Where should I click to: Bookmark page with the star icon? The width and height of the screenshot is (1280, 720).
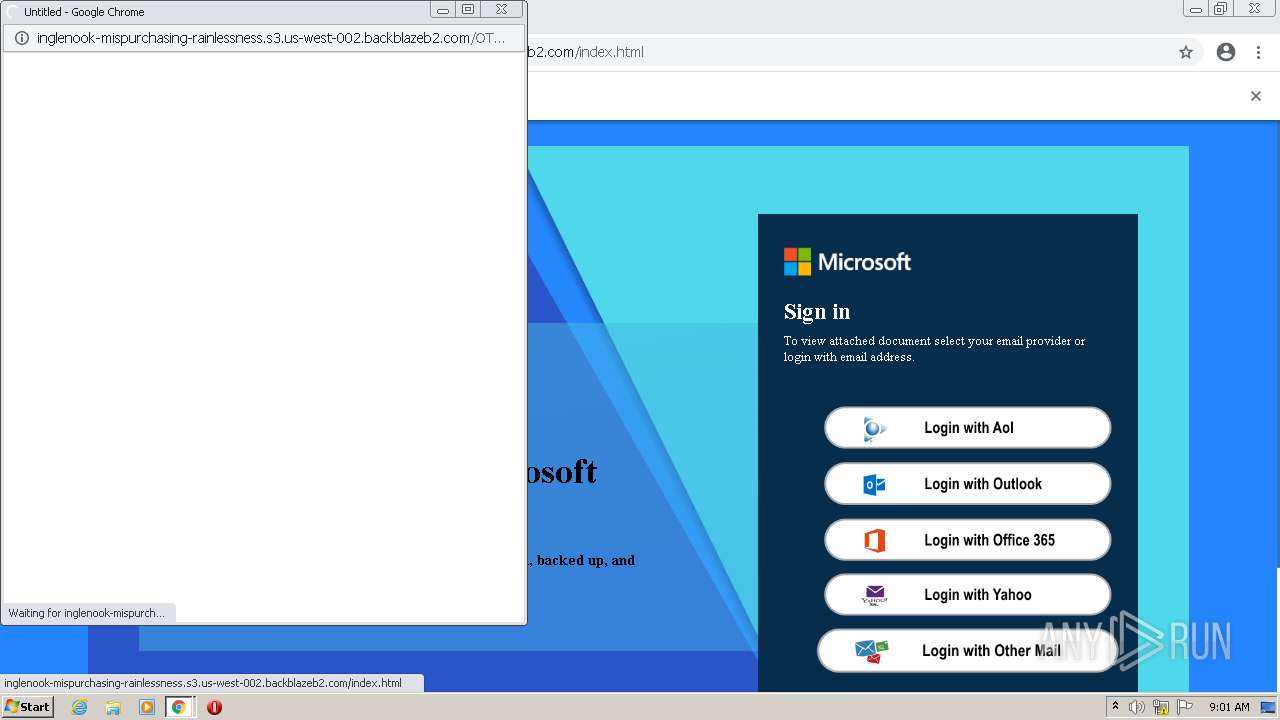pyautogui.click(x=1186, y=52)
